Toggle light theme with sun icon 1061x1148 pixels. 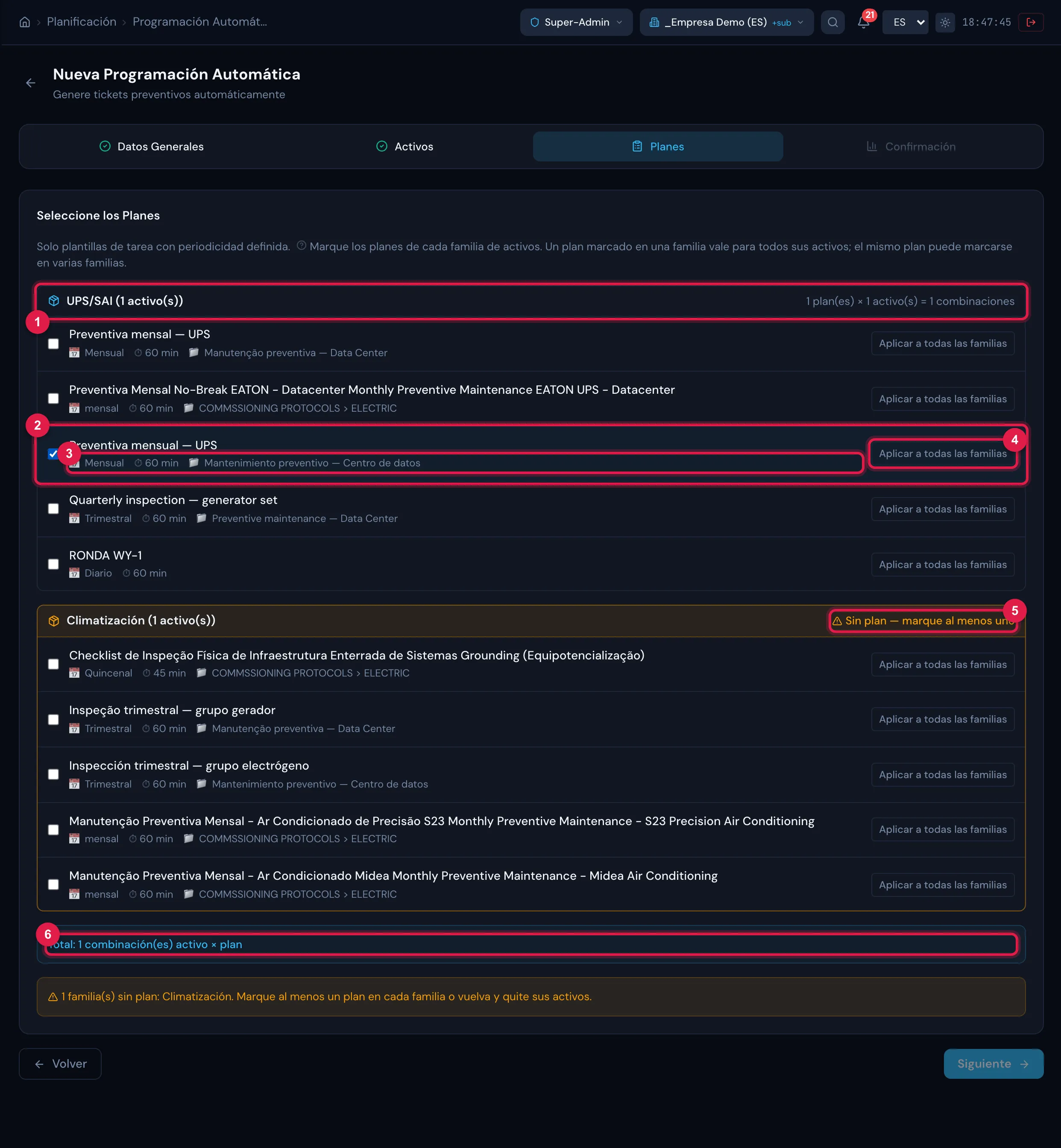(945, 22)
